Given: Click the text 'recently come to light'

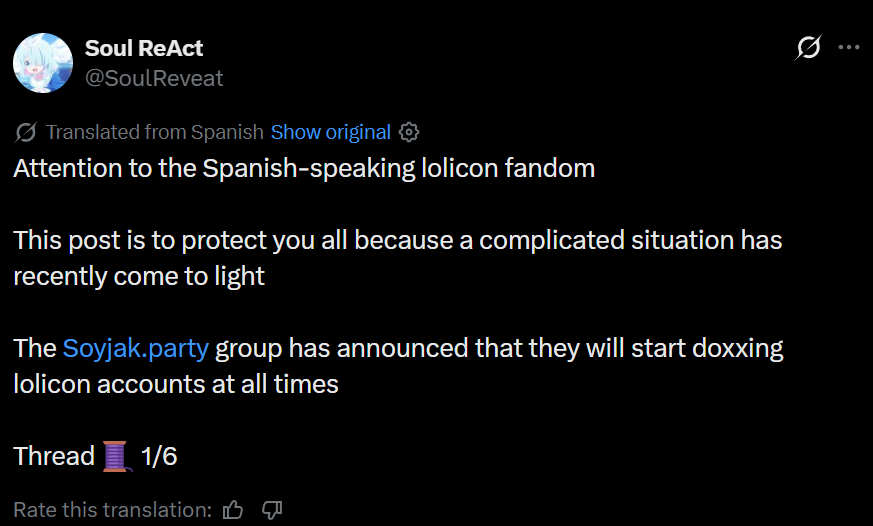Looking at the screenshot, I should [x=139, y=277].
